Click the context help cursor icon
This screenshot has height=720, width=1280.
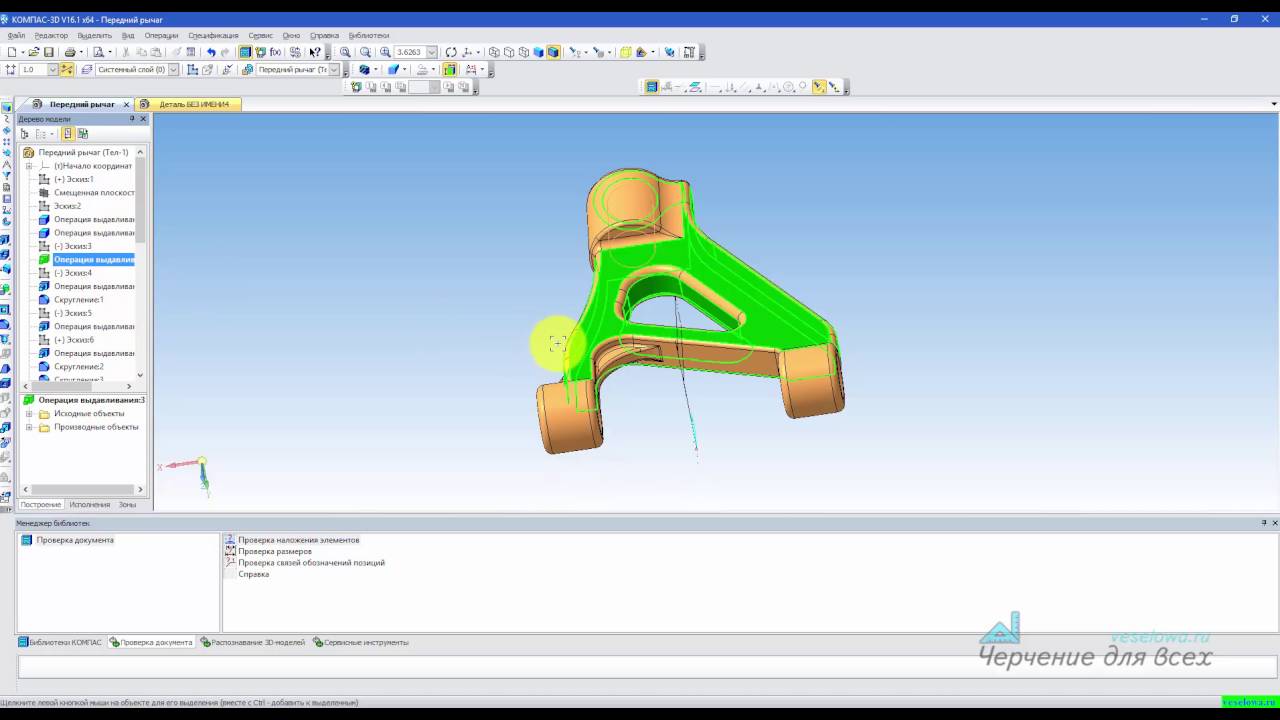[x=315, y=52]
